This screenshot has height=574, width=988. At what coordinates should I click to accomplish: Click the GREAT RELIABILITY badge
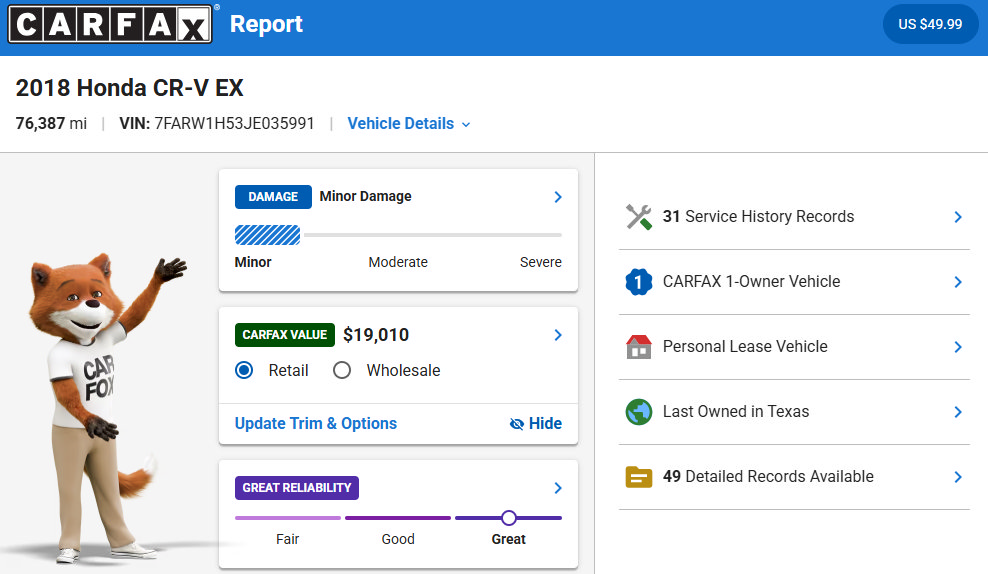coord(297,488)
